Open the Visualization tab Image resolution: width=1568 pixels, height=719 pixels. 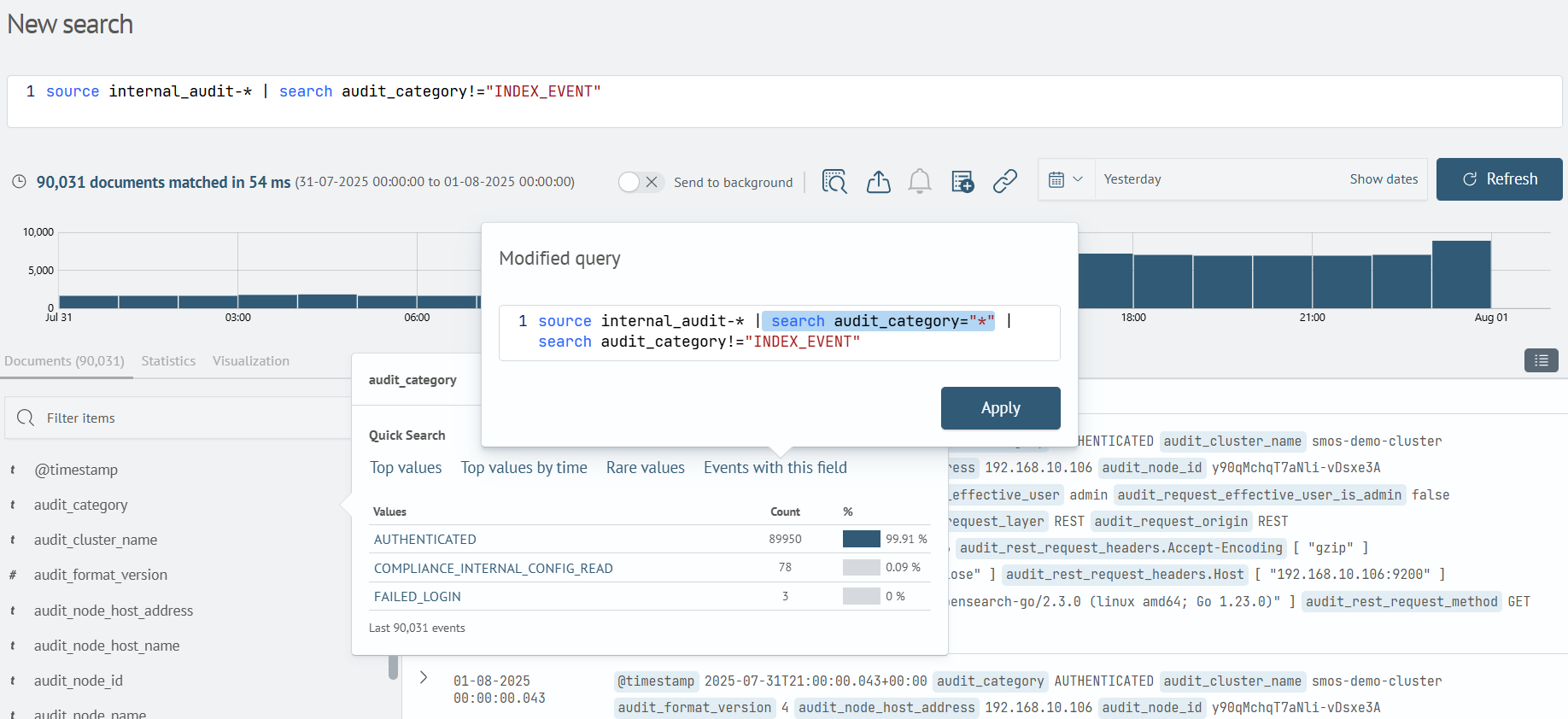click(x=251, y=360)
